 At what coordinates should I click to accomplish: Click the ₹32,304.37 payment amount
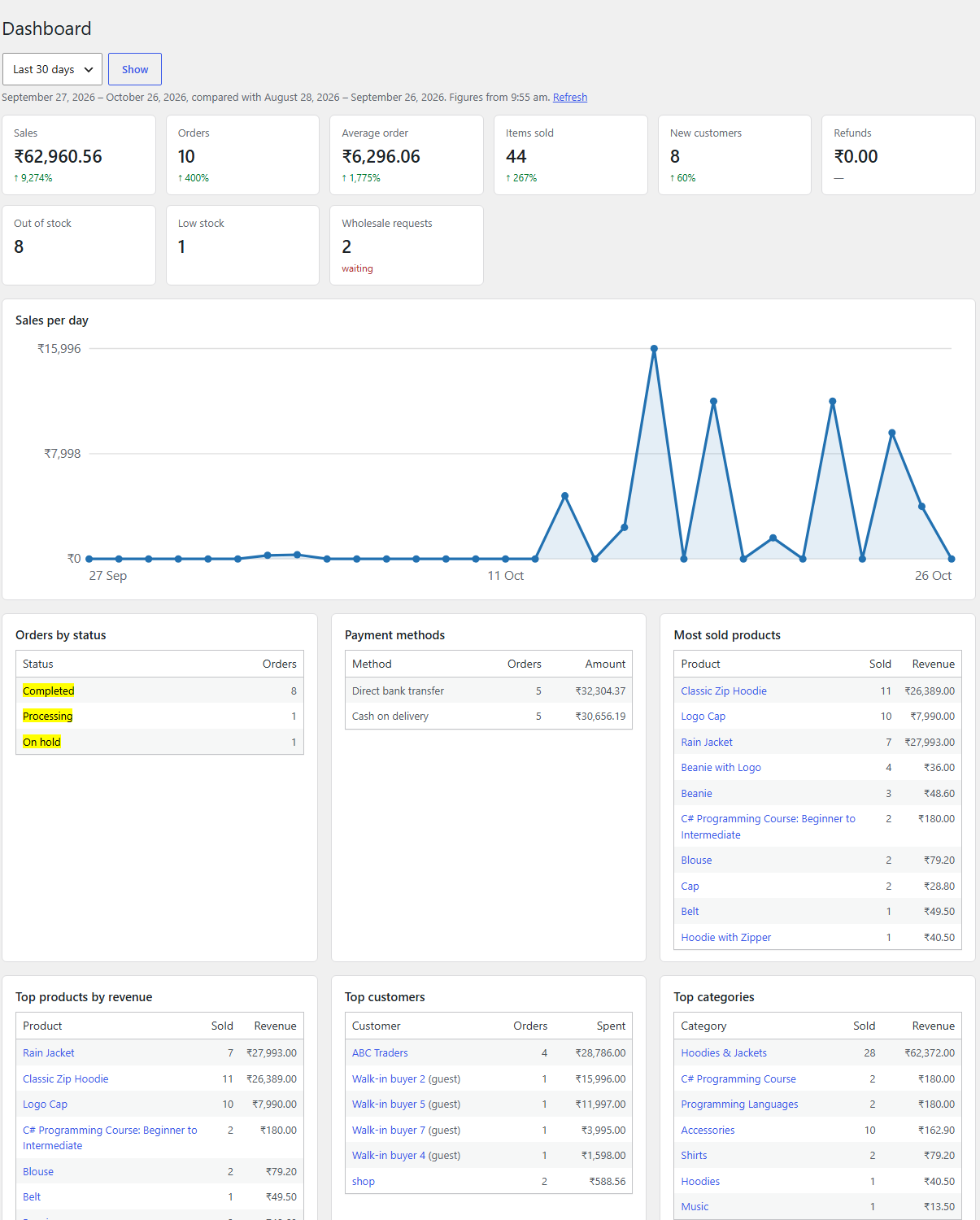pos(600,691)
